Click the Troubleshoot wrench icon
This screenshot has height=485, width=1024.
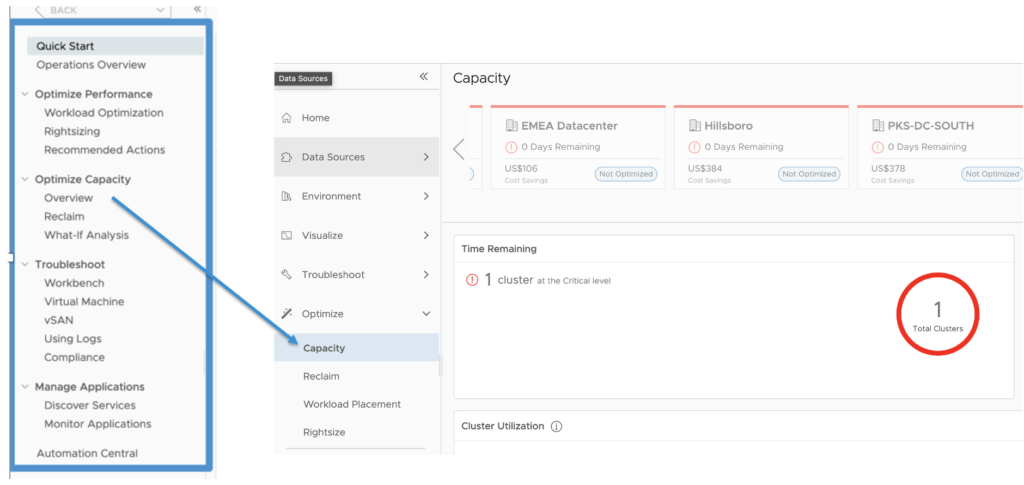[286, 275]
